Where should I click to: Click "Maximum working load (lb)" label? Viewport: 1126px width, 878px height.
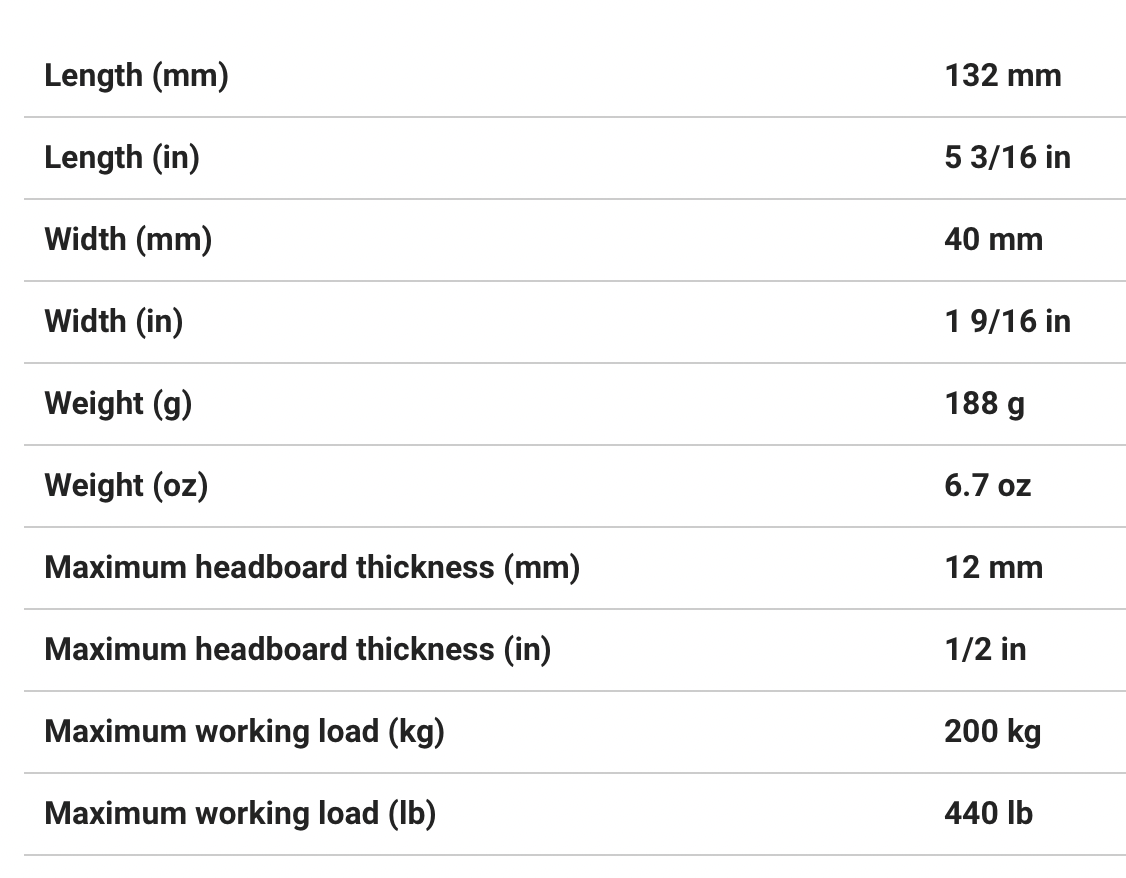coord(240,814)
